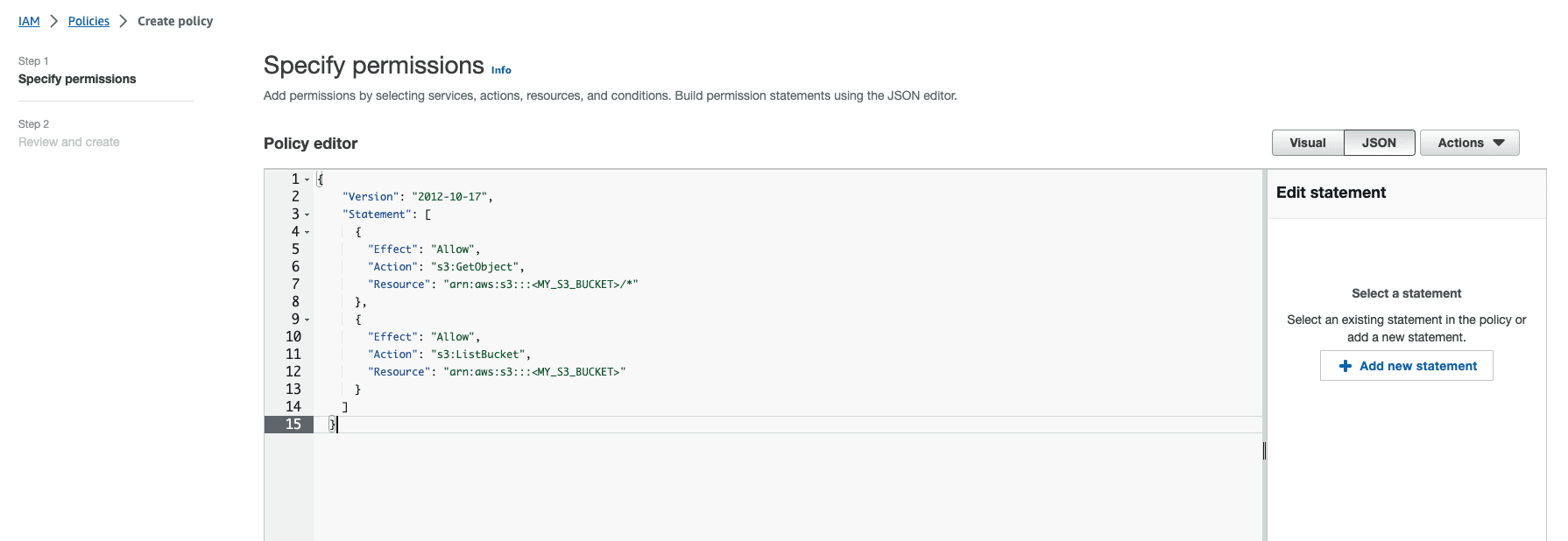Collapse the root object fold arrow on line 1
The height and width of the screenshot is (541, 1568).
pyautogui.click(x=307, y=179)
